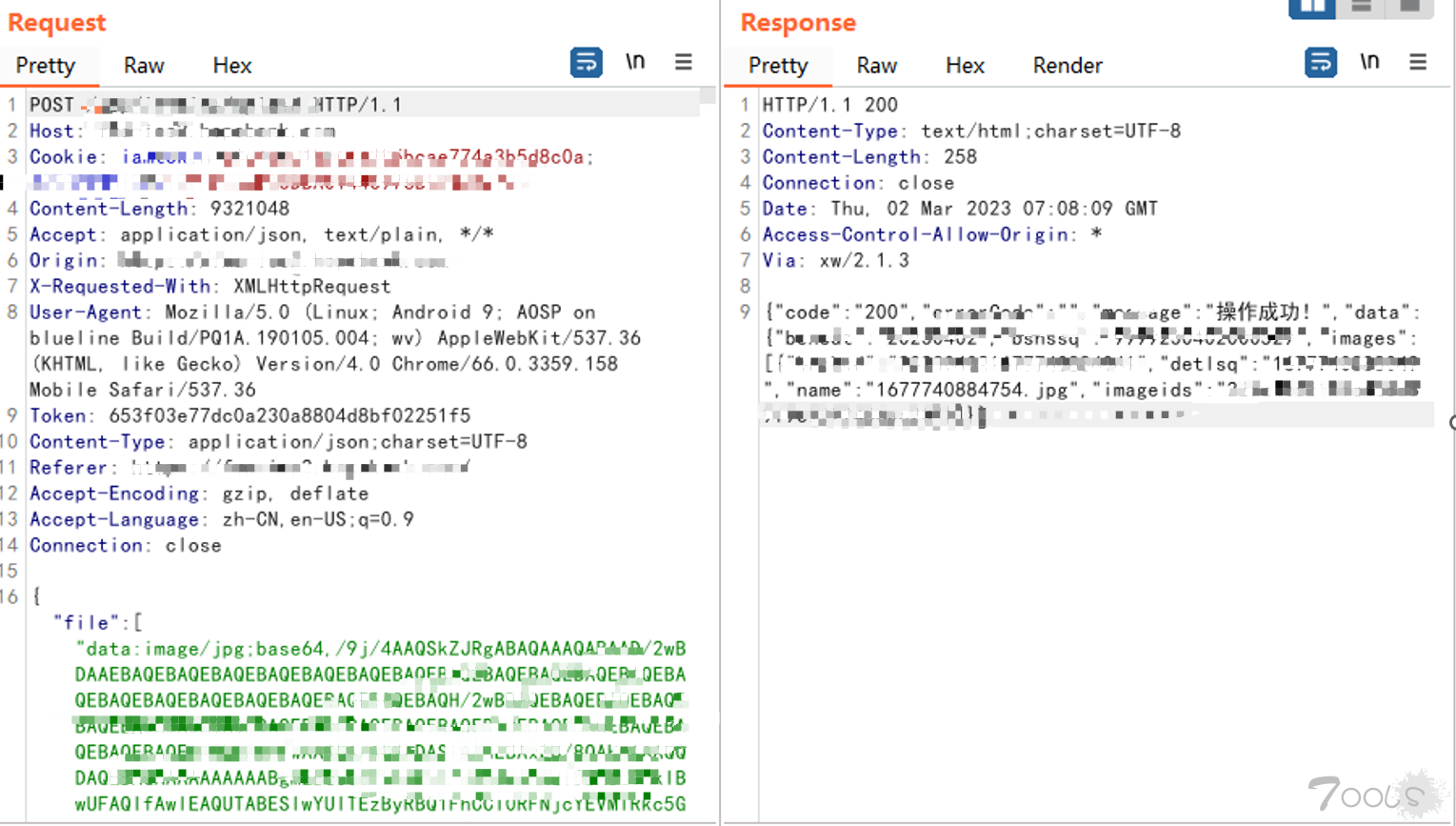Toggle word wrap icon in Response panel

1321,63
